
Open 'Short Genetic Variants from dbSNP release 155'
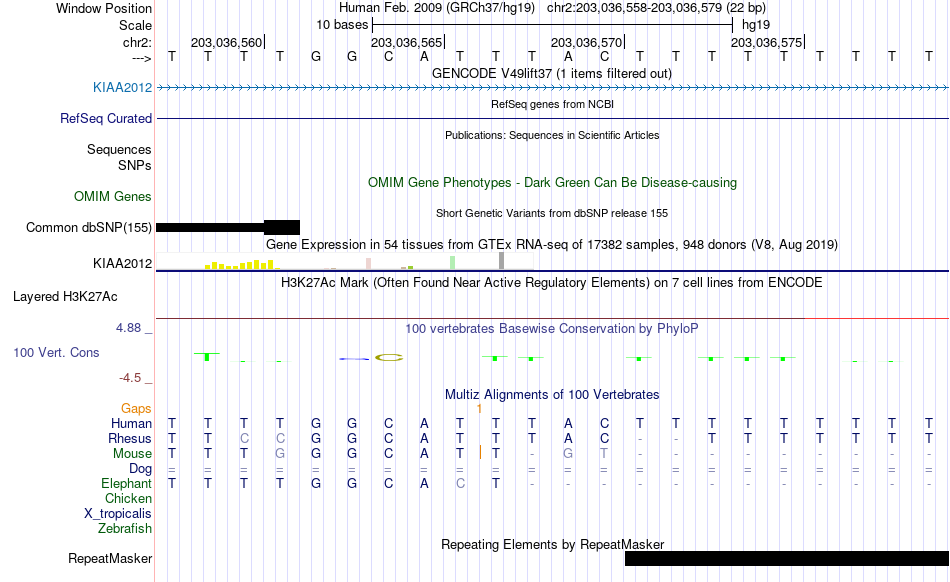[x=552, y=213]
